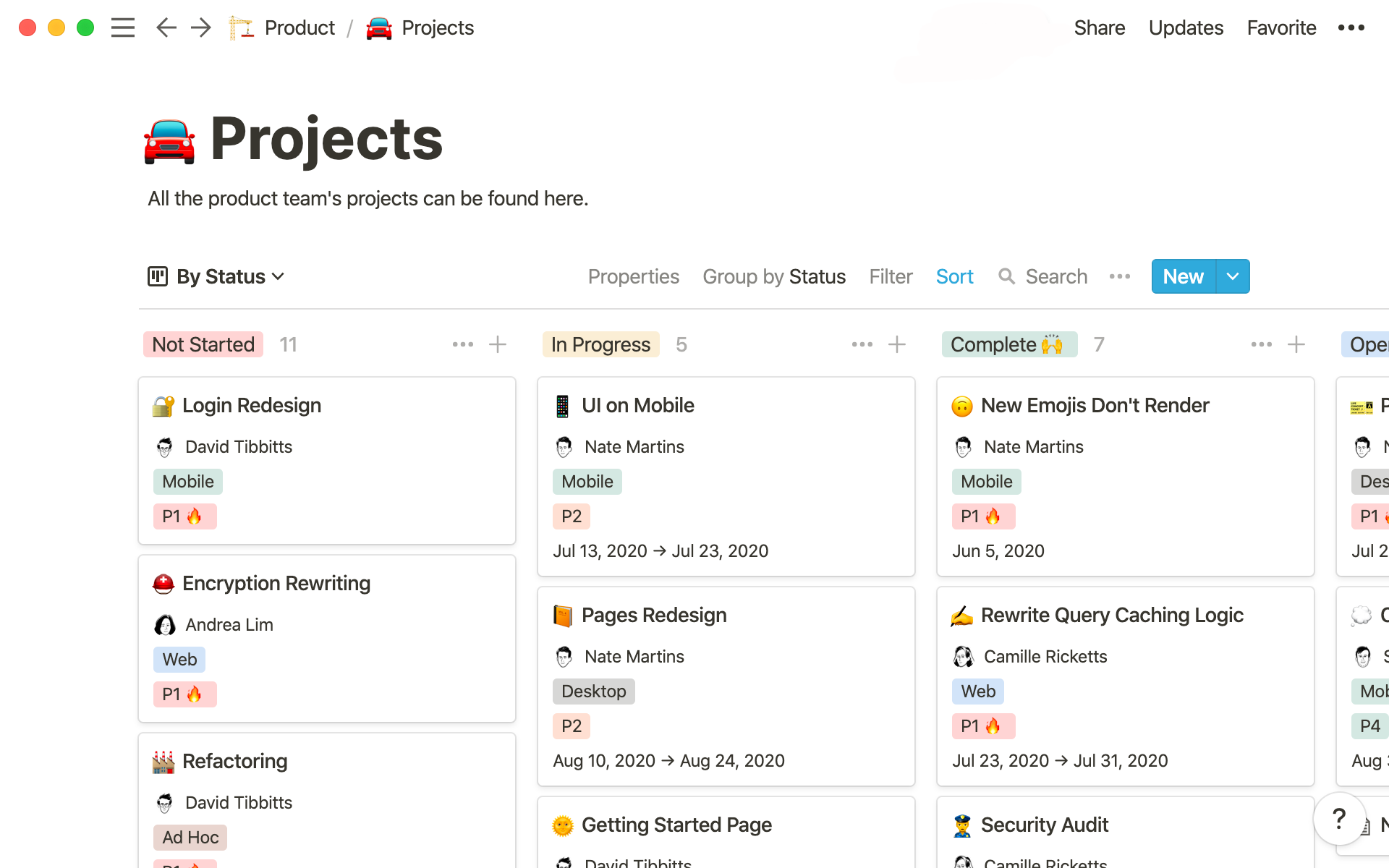The image size is (1389, 868).
Task: Expand the 'New' button dropdown arrow
Action: point(1231,276)
